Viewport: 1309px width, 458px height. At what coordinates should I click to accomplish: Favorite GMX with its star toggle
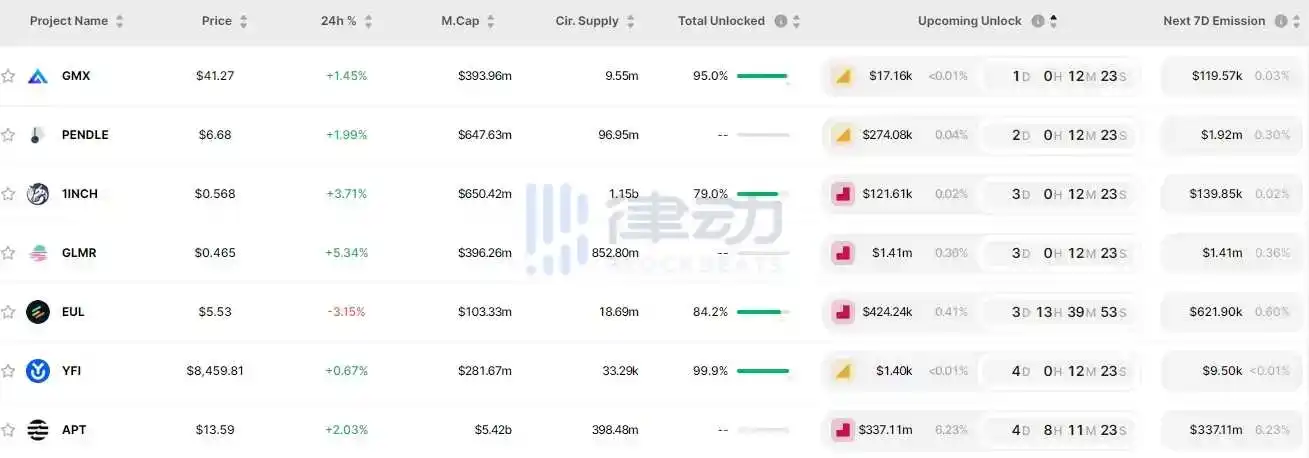pos(8,76)
